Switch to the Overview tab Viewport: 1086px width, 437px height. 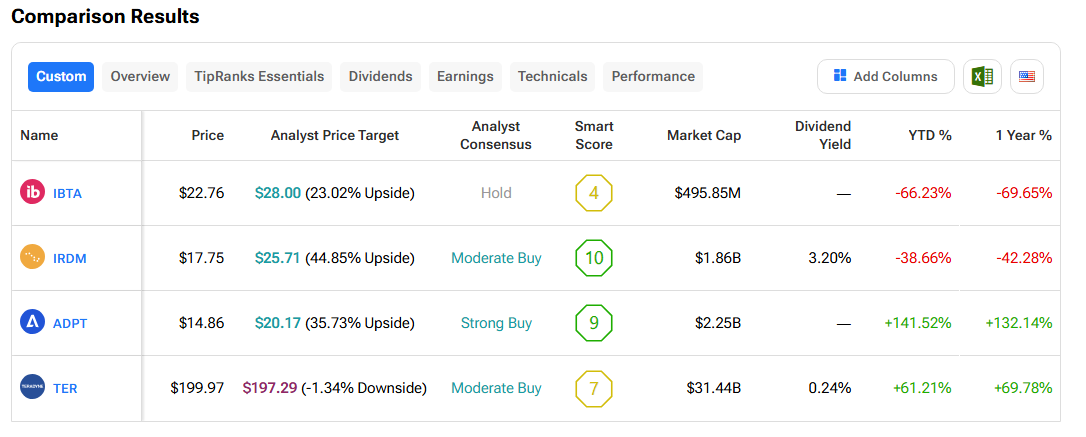coord(140,77)
